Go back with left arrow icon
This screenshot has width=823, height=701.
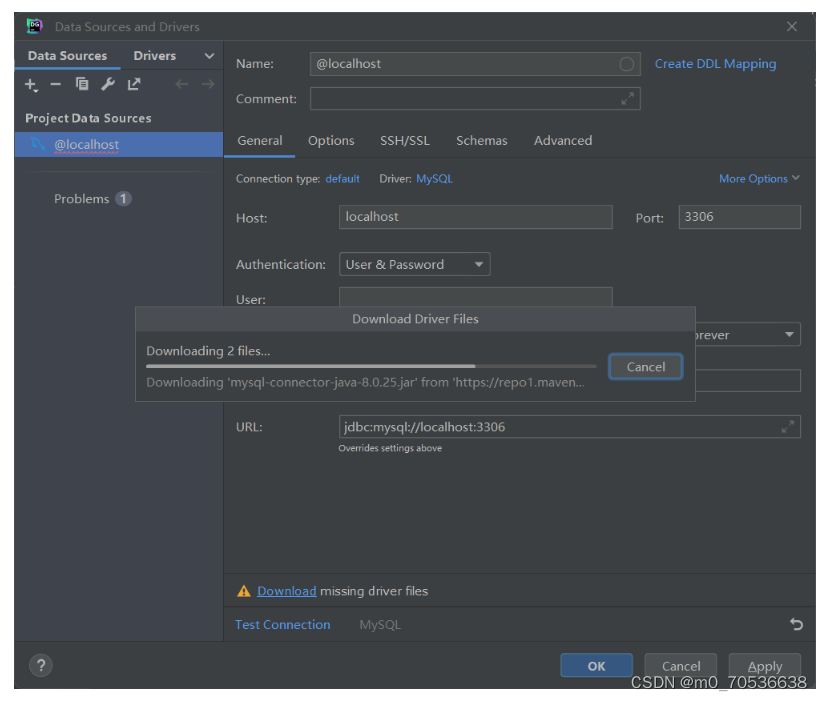pos(182,84)
